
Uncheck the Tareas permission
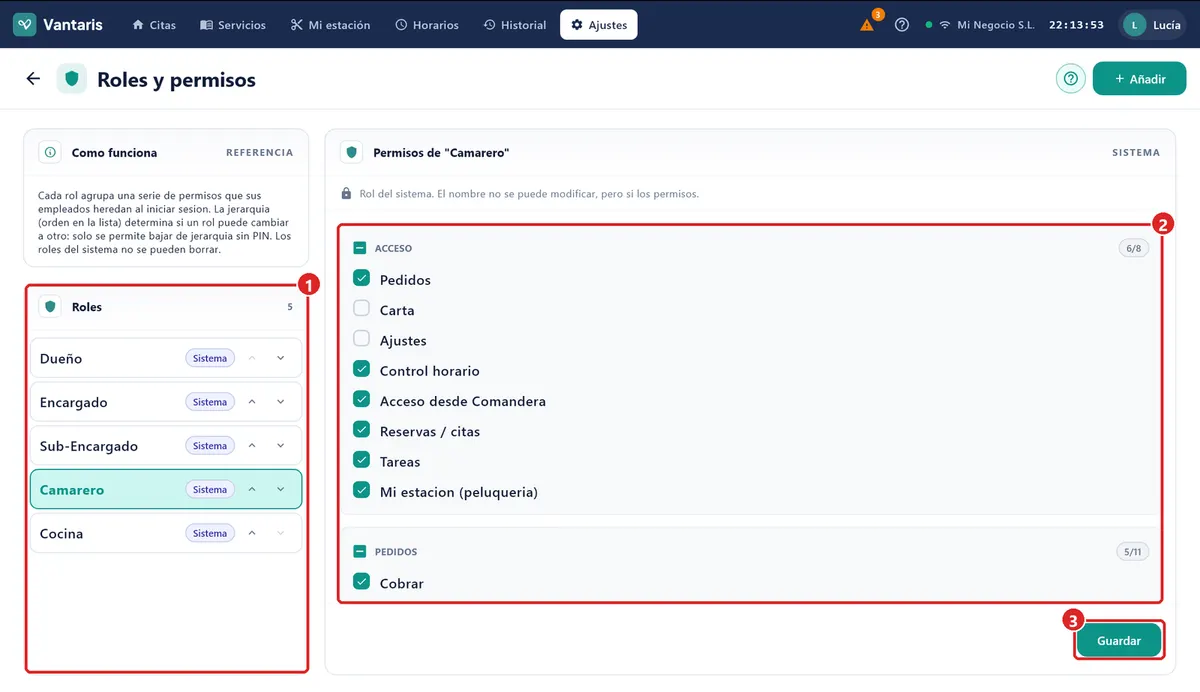pyautogui.click(x=362, y=461)
